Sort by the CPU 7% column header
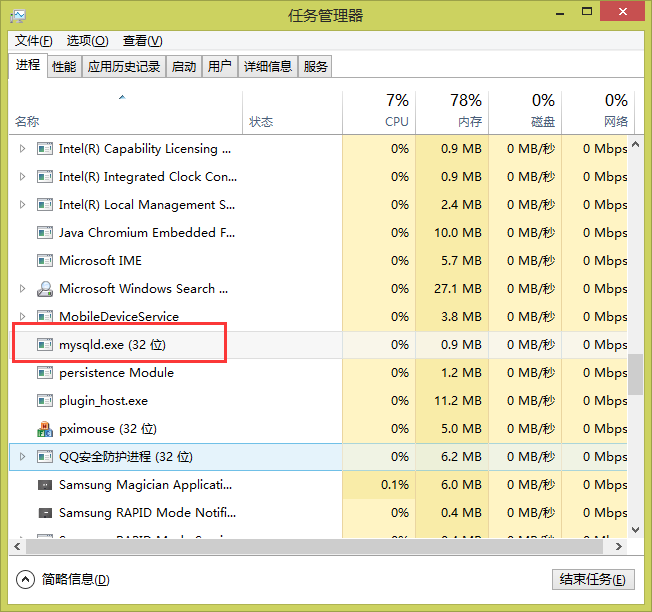Screen dimensions: 652x612 pyautogui.click(x=379, y=112)
